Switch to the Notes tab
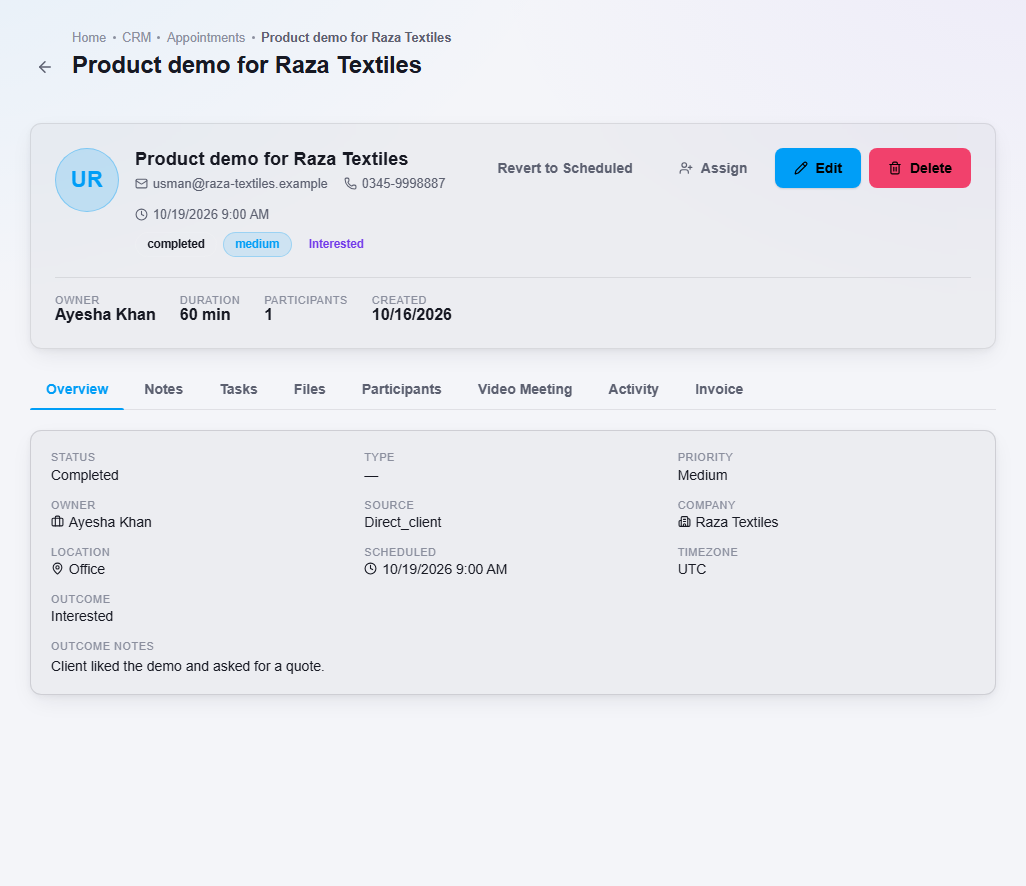This screenshot has height=886, width=1026. tap(164, 389)
